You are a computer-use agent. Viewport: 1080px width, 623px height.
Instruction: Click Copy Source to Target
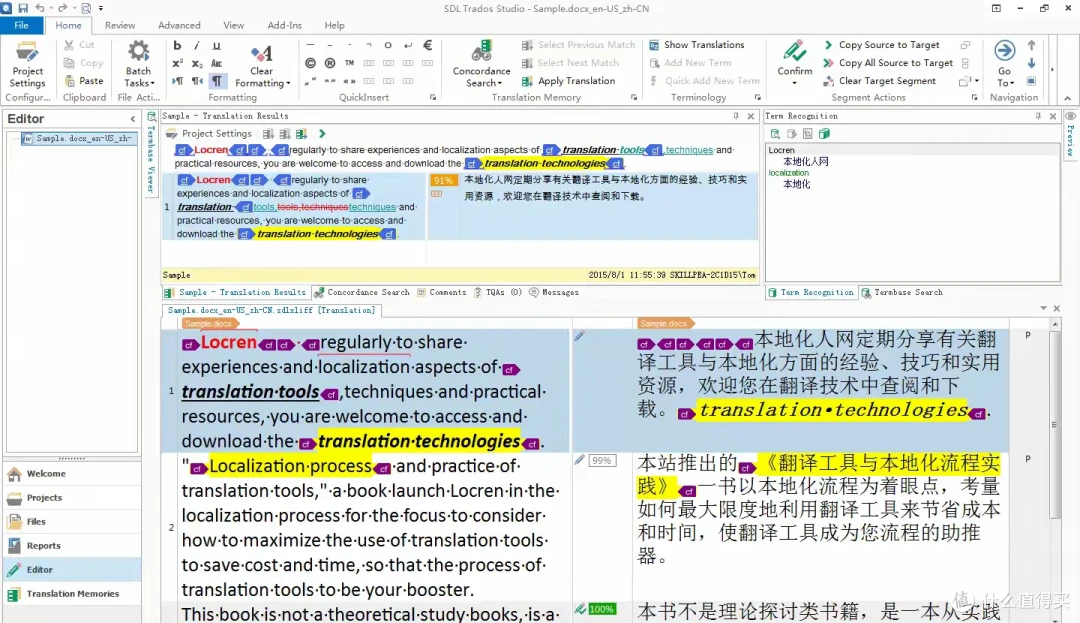tap(881, 45)
